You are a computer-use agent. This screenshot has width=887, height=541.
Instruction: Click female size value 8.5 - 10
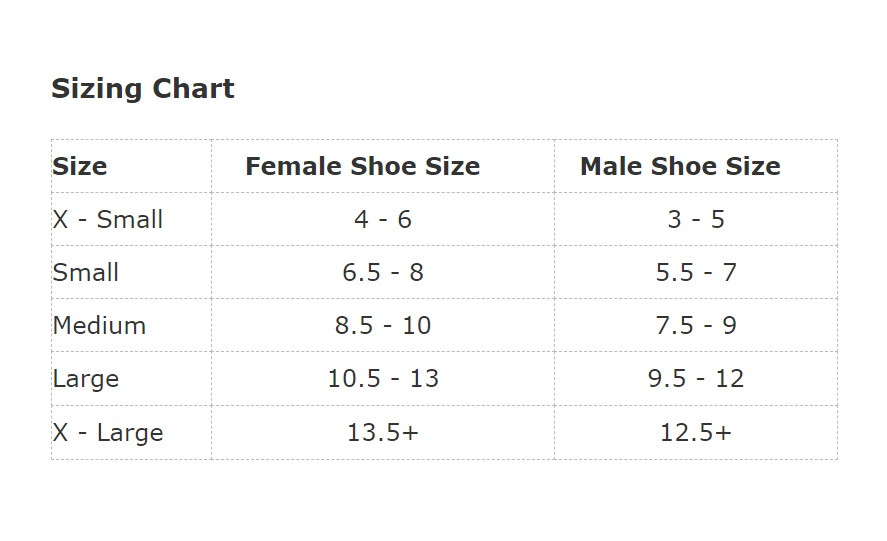pyautogui.click(x=383, y=326)
